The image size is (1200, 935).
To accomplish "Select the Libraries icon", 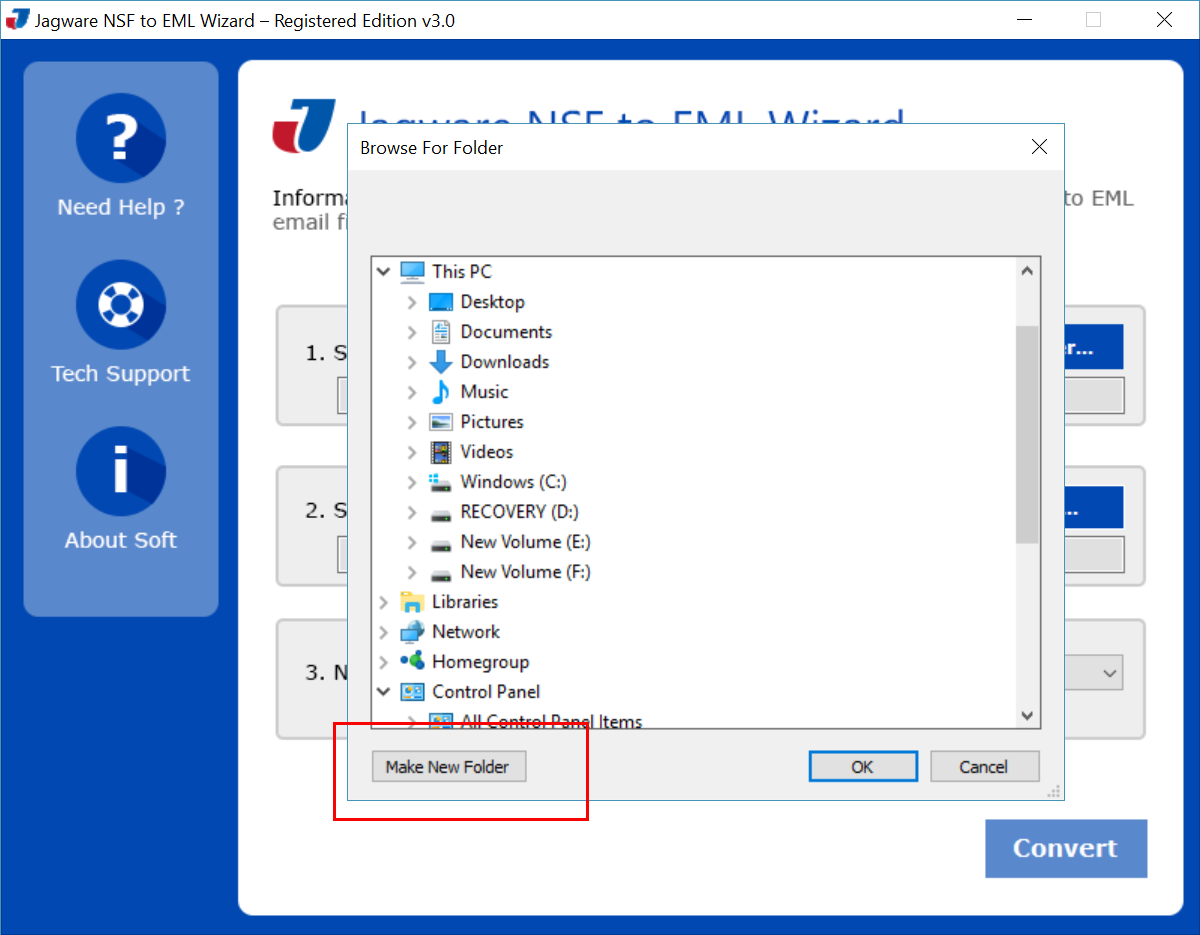I will (412, 602).
